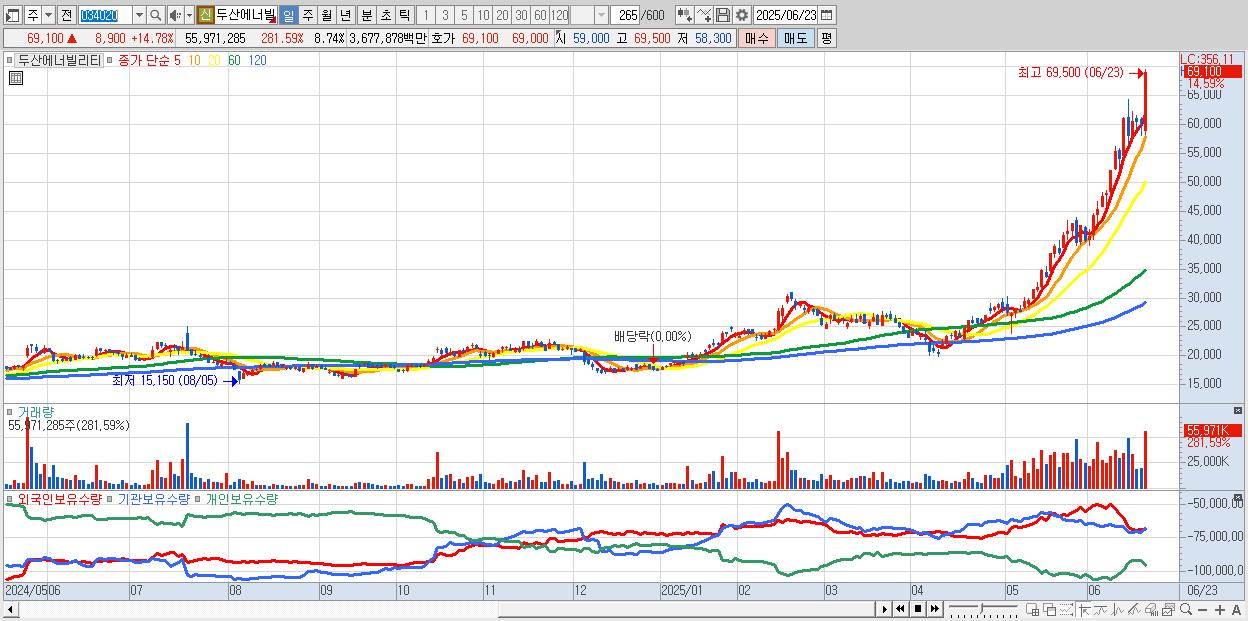
Task: Save chart settings with floppy icon
Action: 723,15
